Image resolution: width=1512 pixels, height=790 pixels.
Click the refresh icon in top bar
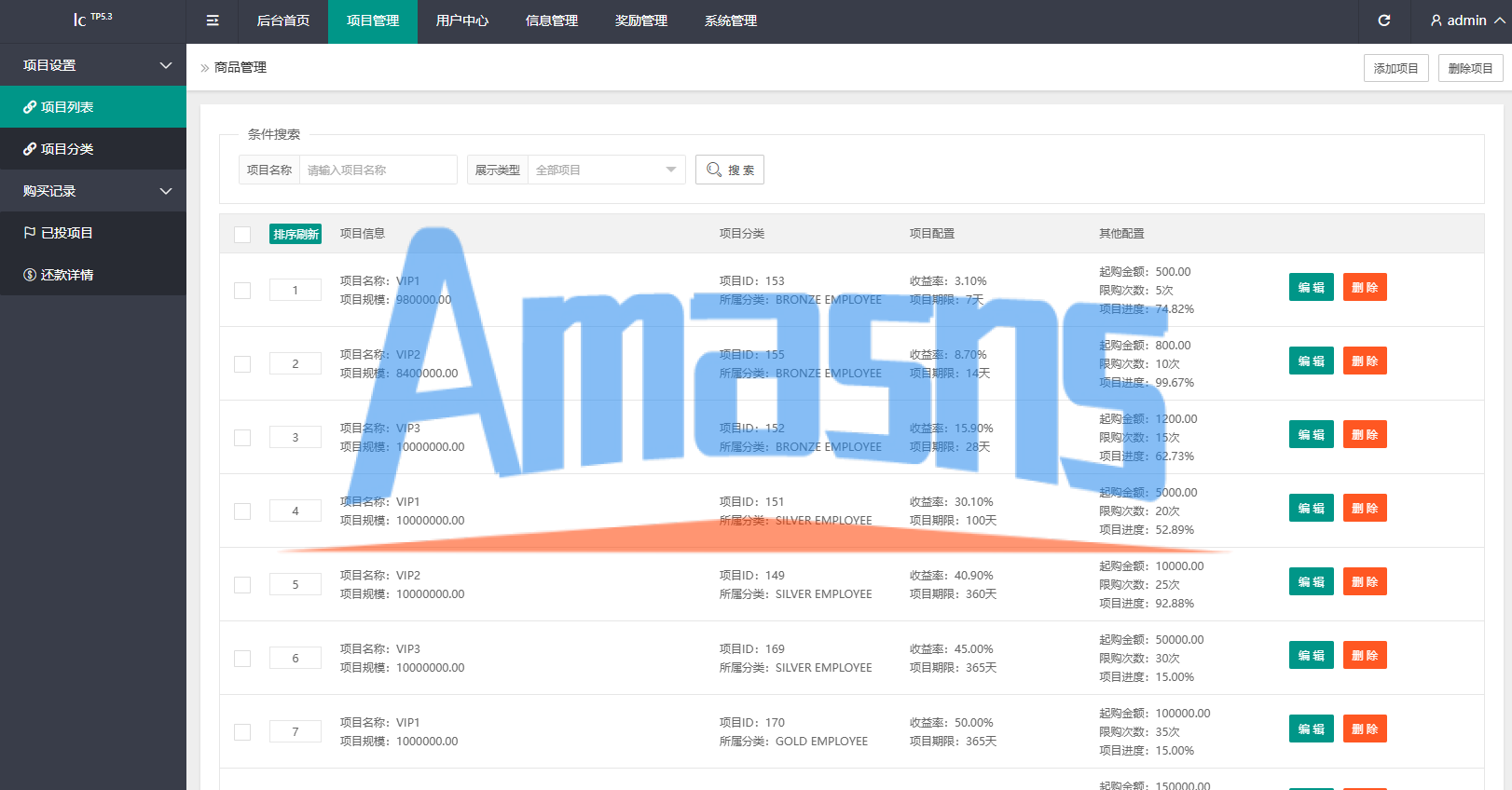(x=1384, y=20)
